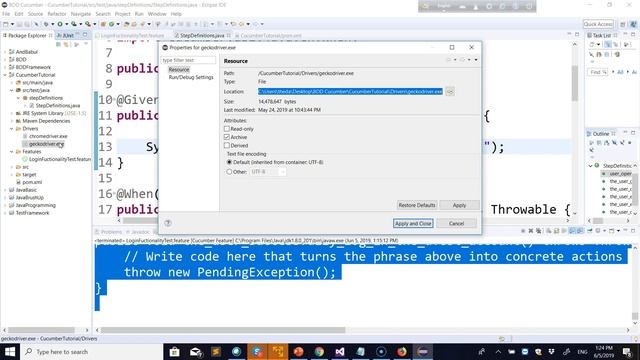Screen dimensions: 640x360
Task: Click the Collapse All icon in Package Explorer
Action: click(x=58, y=44)
